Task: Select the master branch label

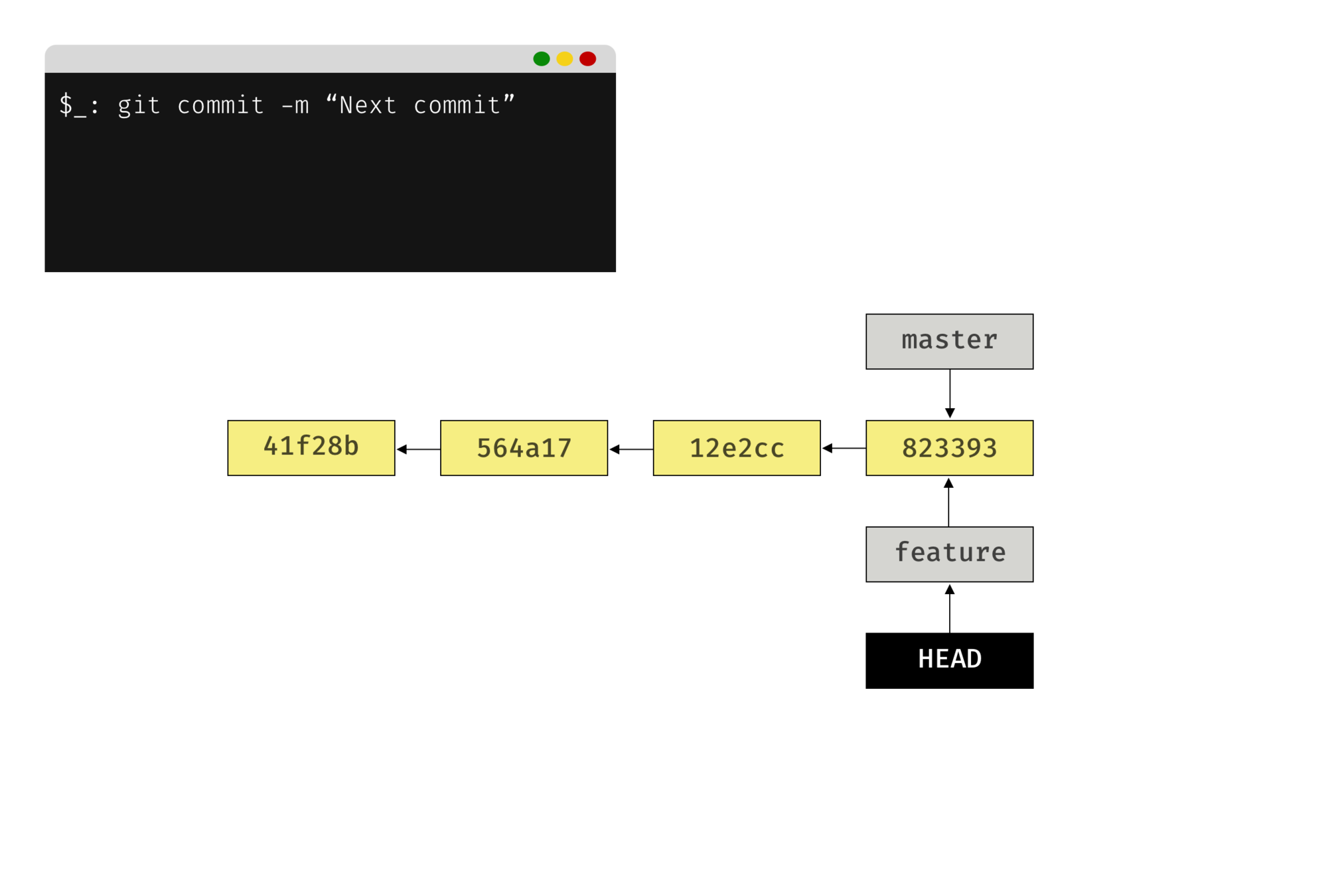Action: click(x=949, y=341)
